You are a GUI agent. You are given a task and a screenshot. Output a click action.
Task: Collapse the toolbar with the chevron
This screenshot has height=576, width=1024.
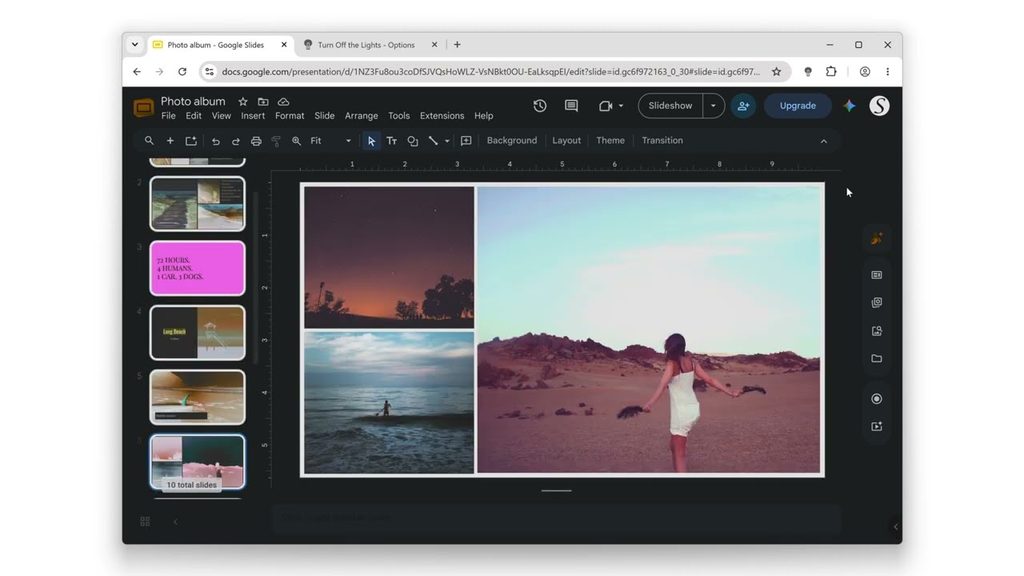click(x=824, y=141)
